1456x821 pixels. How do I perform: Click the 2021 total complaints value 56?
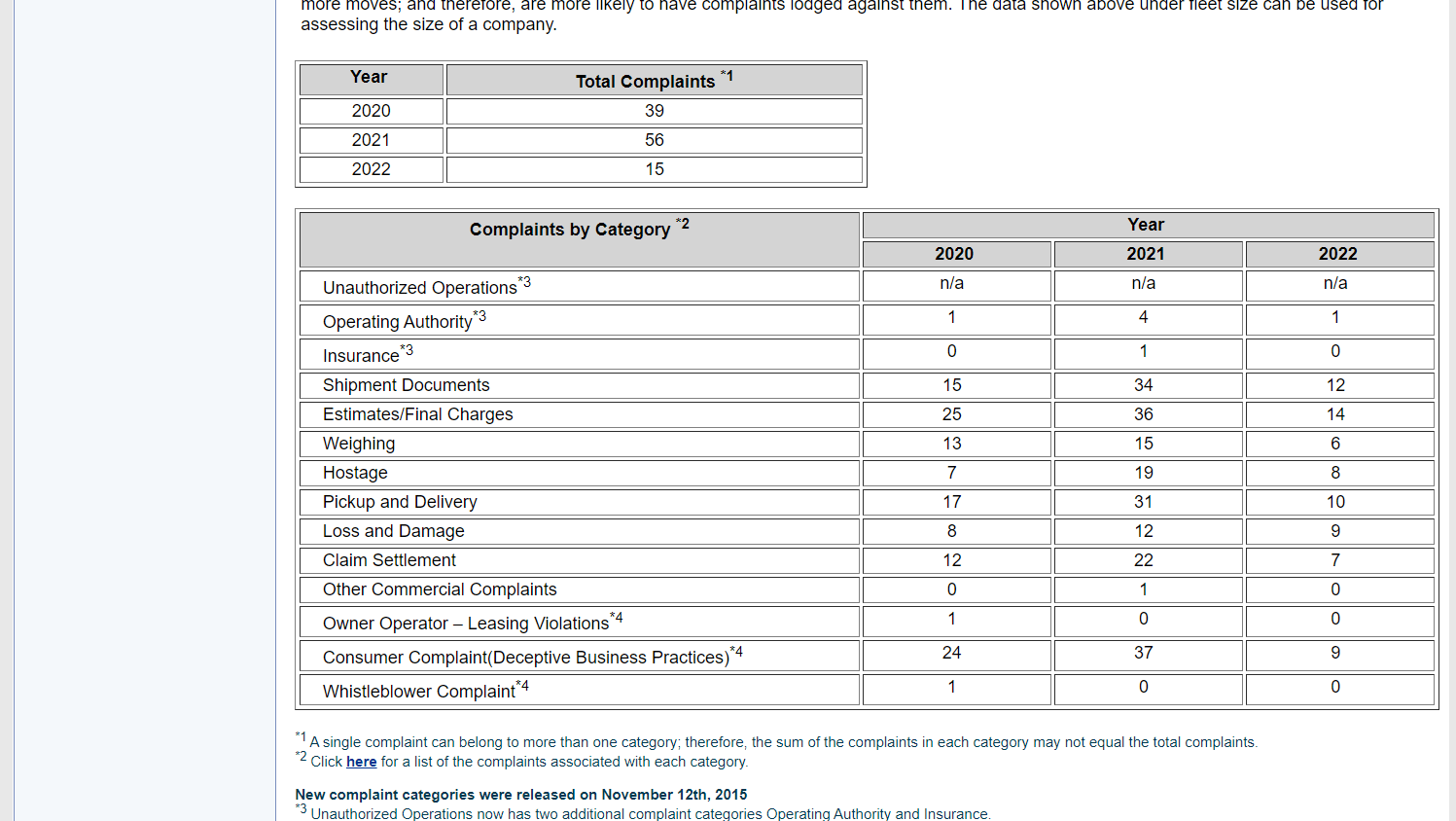(x=654, y=140)
